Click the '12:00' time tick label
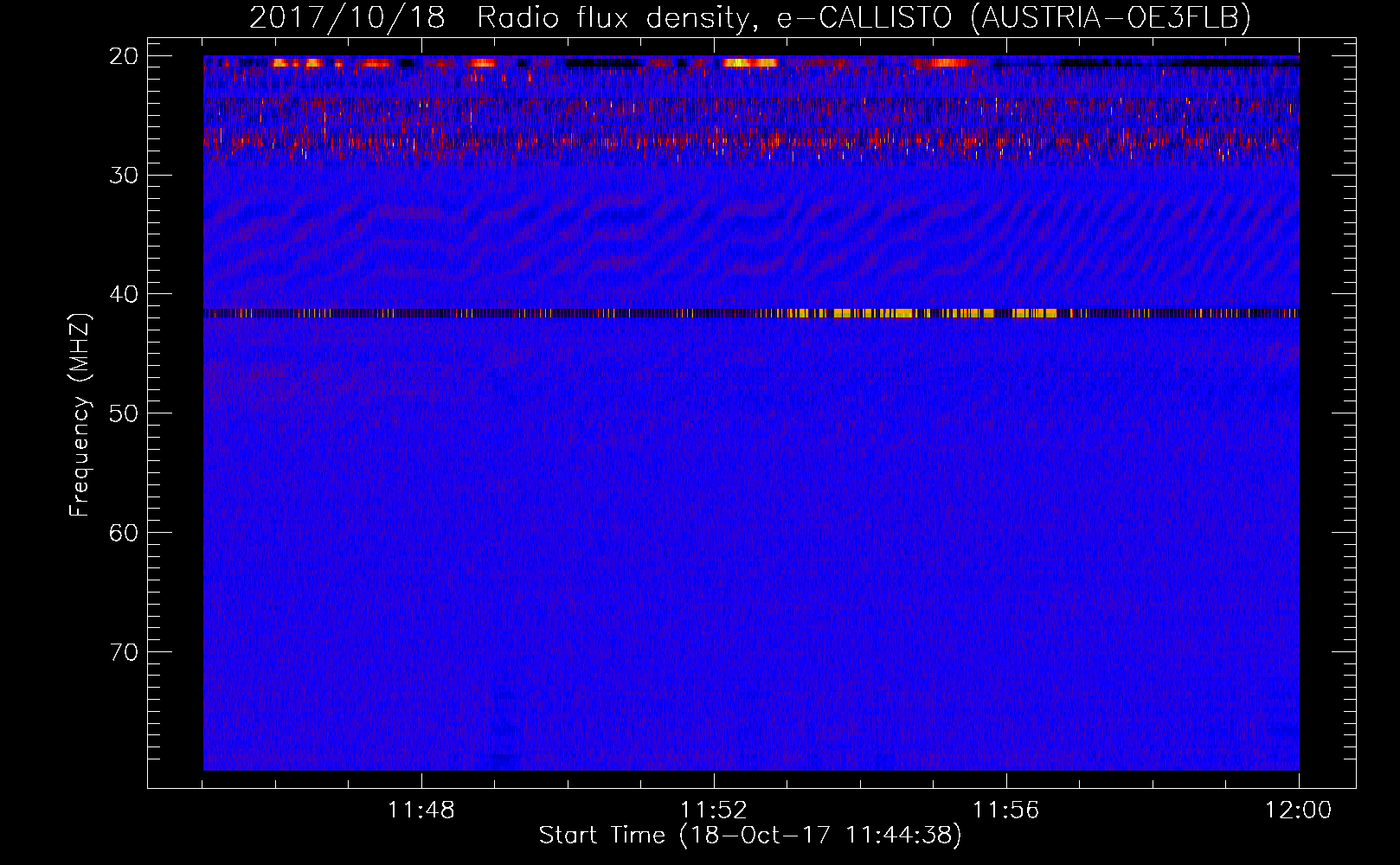Screen dimensions: 1400x865 (1298, 811)
